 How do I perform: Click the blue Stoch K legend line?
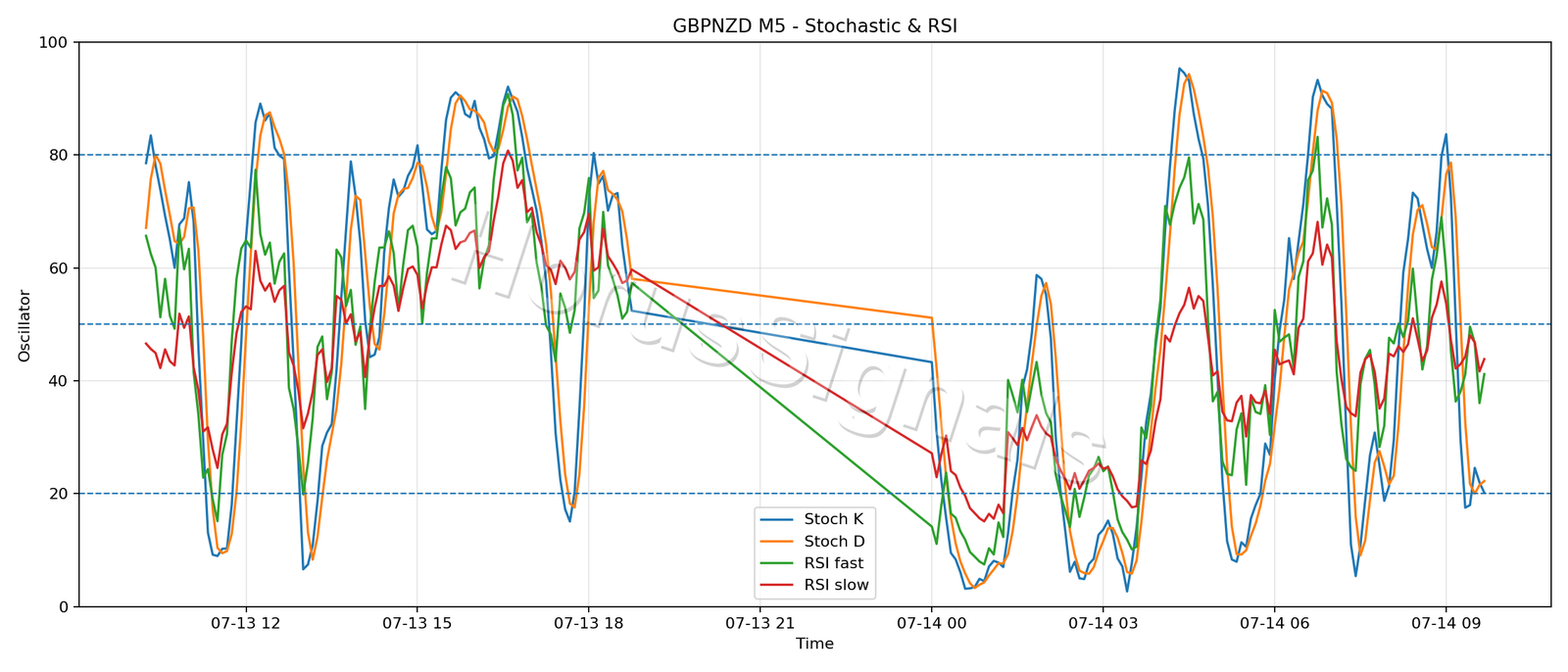tap(777, 520)
